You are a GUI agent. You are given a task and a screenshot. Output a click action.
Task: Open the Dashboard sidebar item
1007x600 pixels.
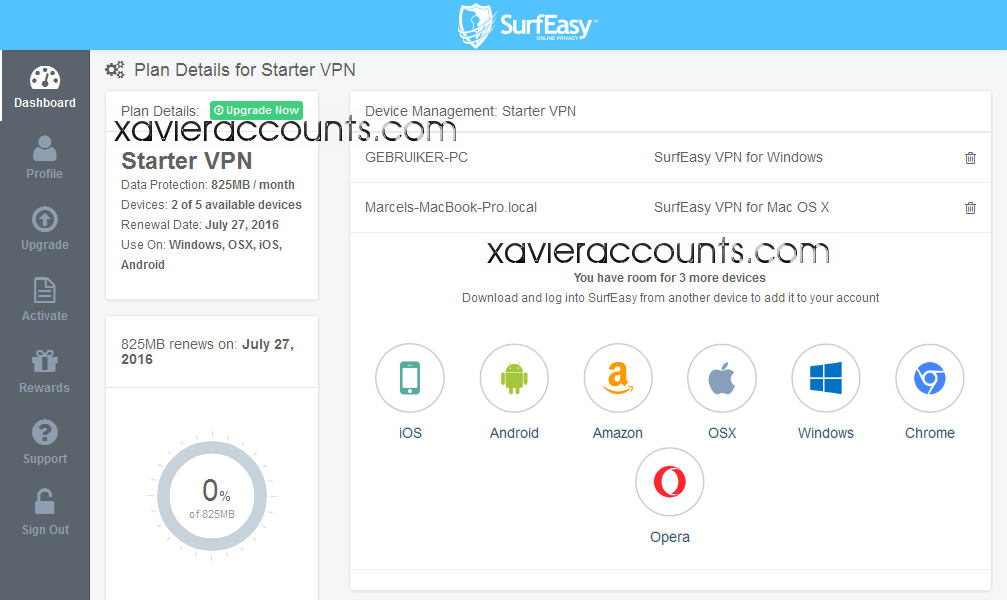(x=45, y=86)
